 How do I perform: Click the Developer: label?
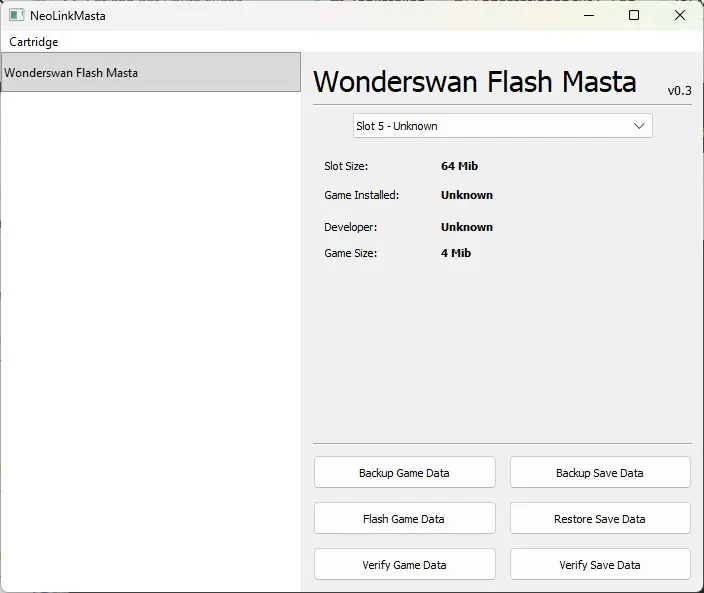coord(351,227)
